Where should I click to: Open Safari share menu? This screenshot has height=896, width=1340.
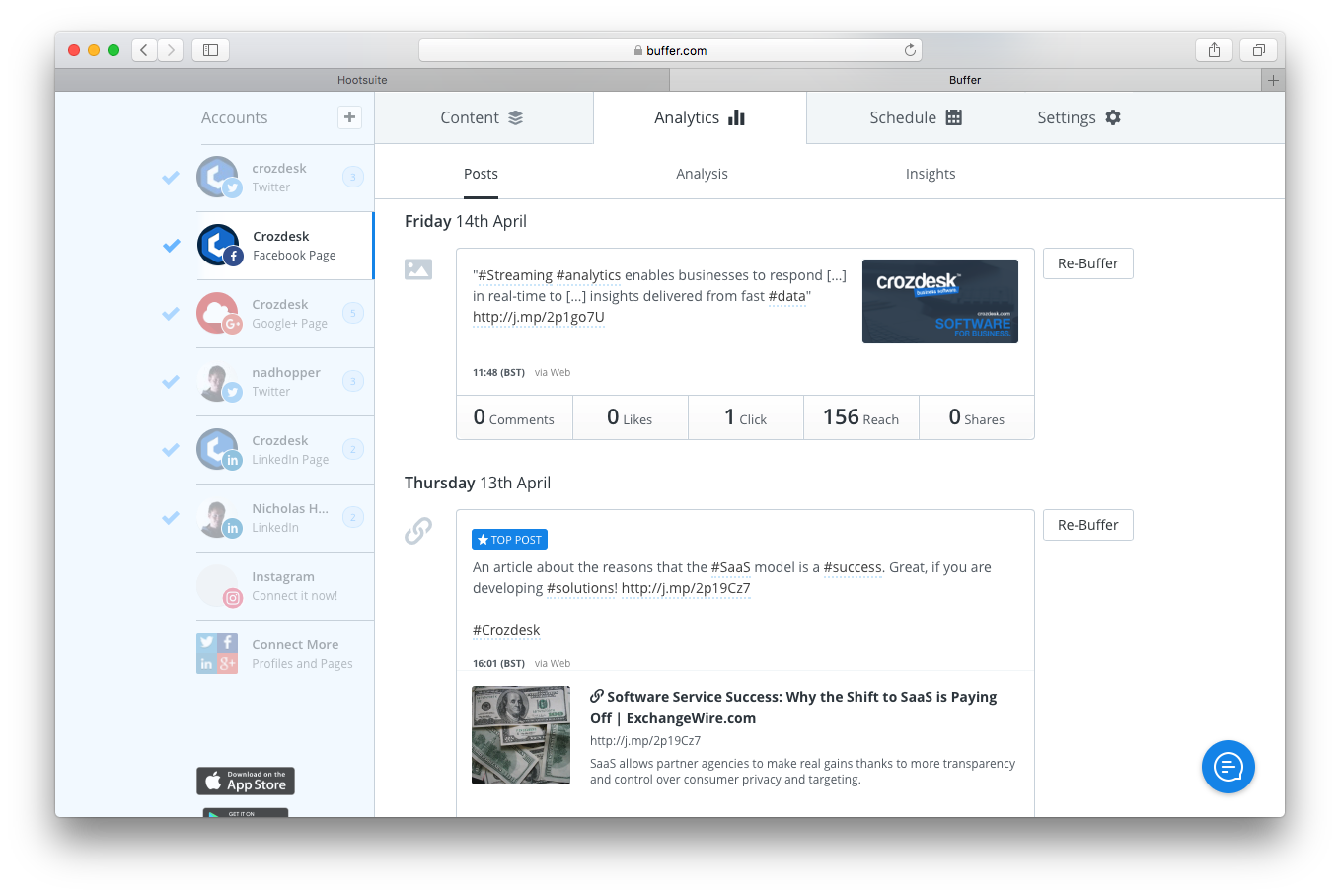pyautogui.click(x=1214, y=49)
